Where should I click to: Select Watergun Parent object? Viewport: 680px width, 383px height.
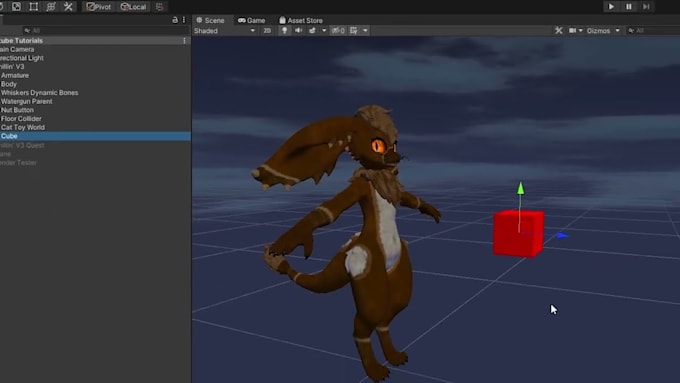[26, 101]
